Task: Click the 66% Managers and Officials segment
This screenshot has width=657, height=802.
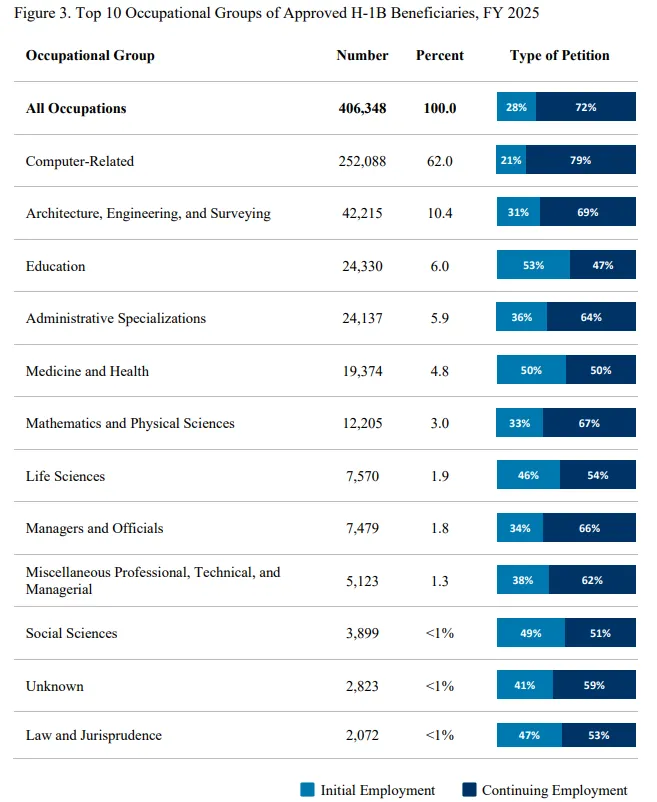Action: point(590,527)
